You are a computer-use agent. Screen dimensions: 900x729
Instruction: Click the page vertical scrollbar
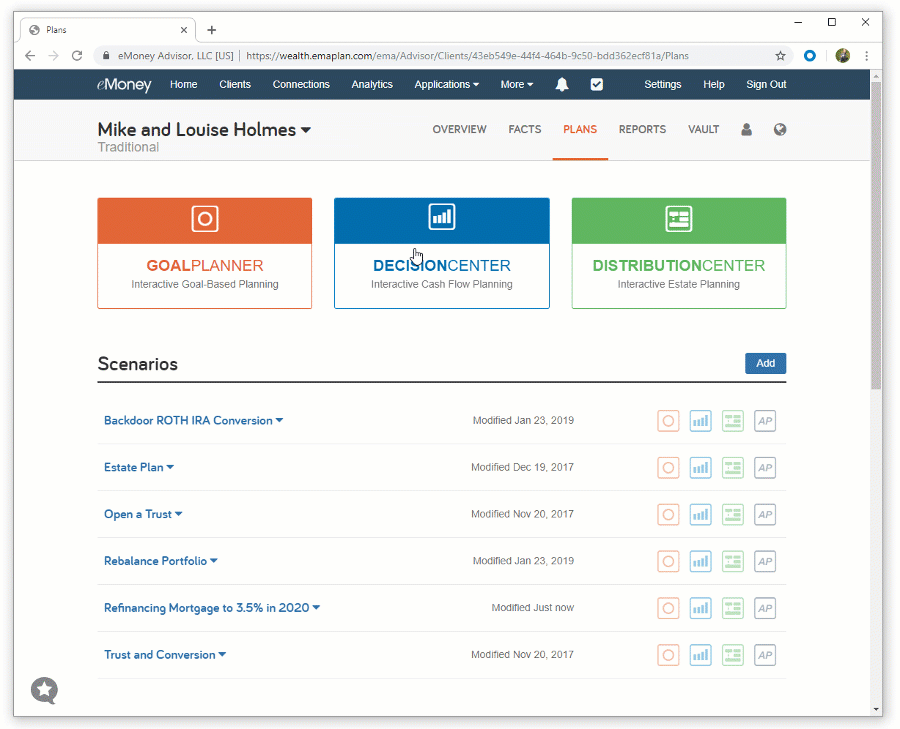point(876,235)
